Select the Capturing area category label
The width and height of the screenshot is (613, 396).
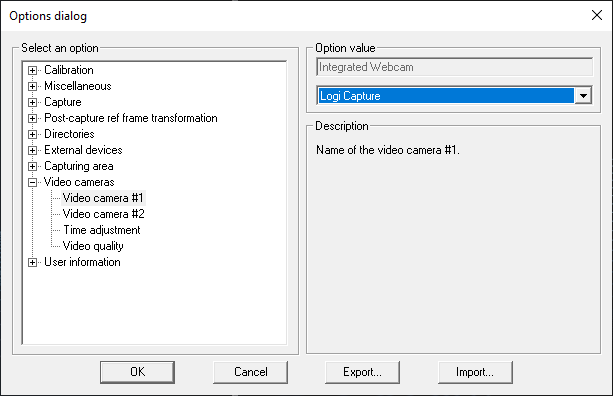[x=79, y=166]
